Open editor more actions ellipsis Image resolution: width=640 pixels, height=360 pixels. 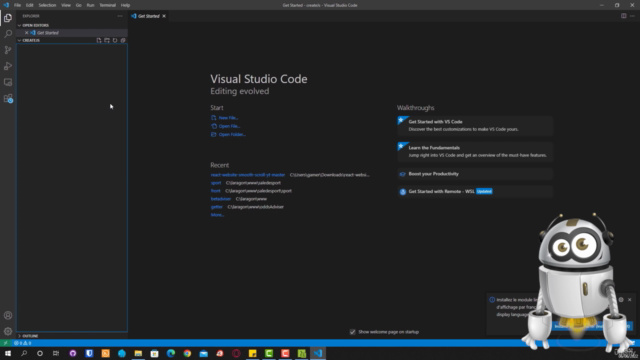(632, 16)
